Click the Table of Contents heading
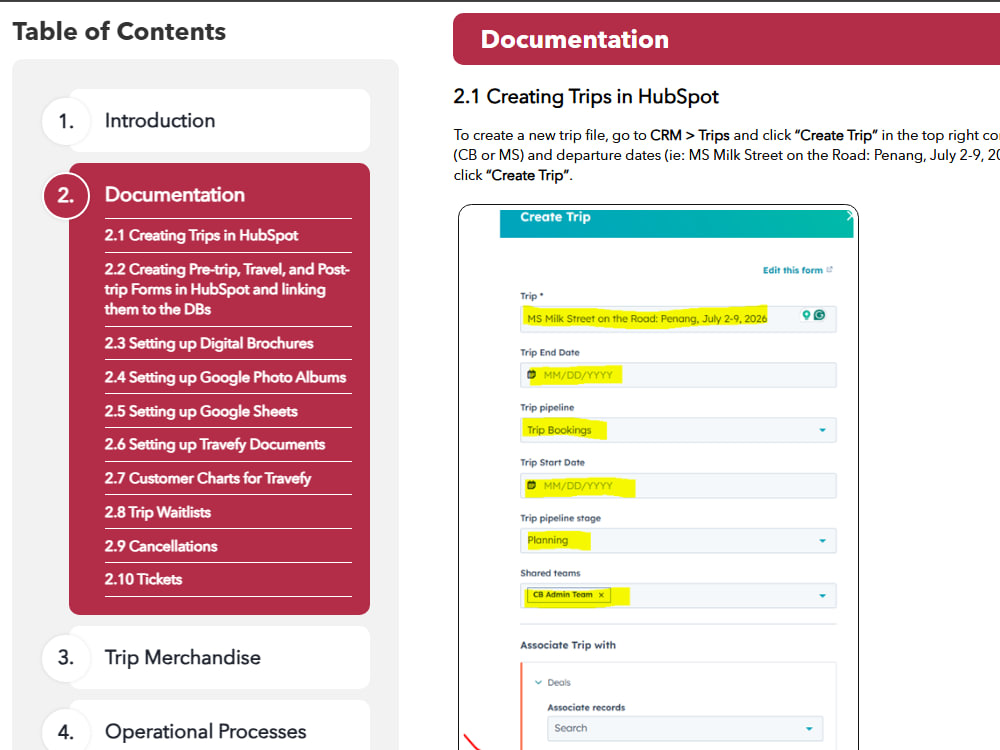Image resolution: width=1000 pixels, height=750 pixels. tap(119, 31)
